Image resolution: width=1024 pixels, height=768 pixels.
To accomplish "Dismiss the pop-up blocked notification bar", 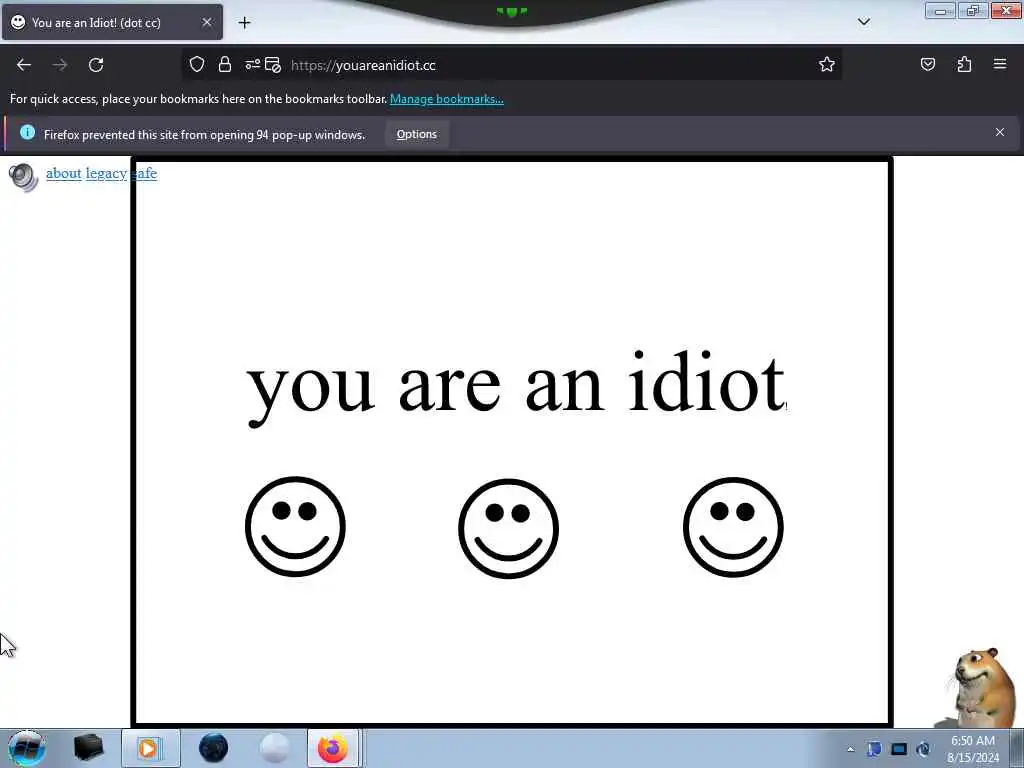I will [1000, 133].
